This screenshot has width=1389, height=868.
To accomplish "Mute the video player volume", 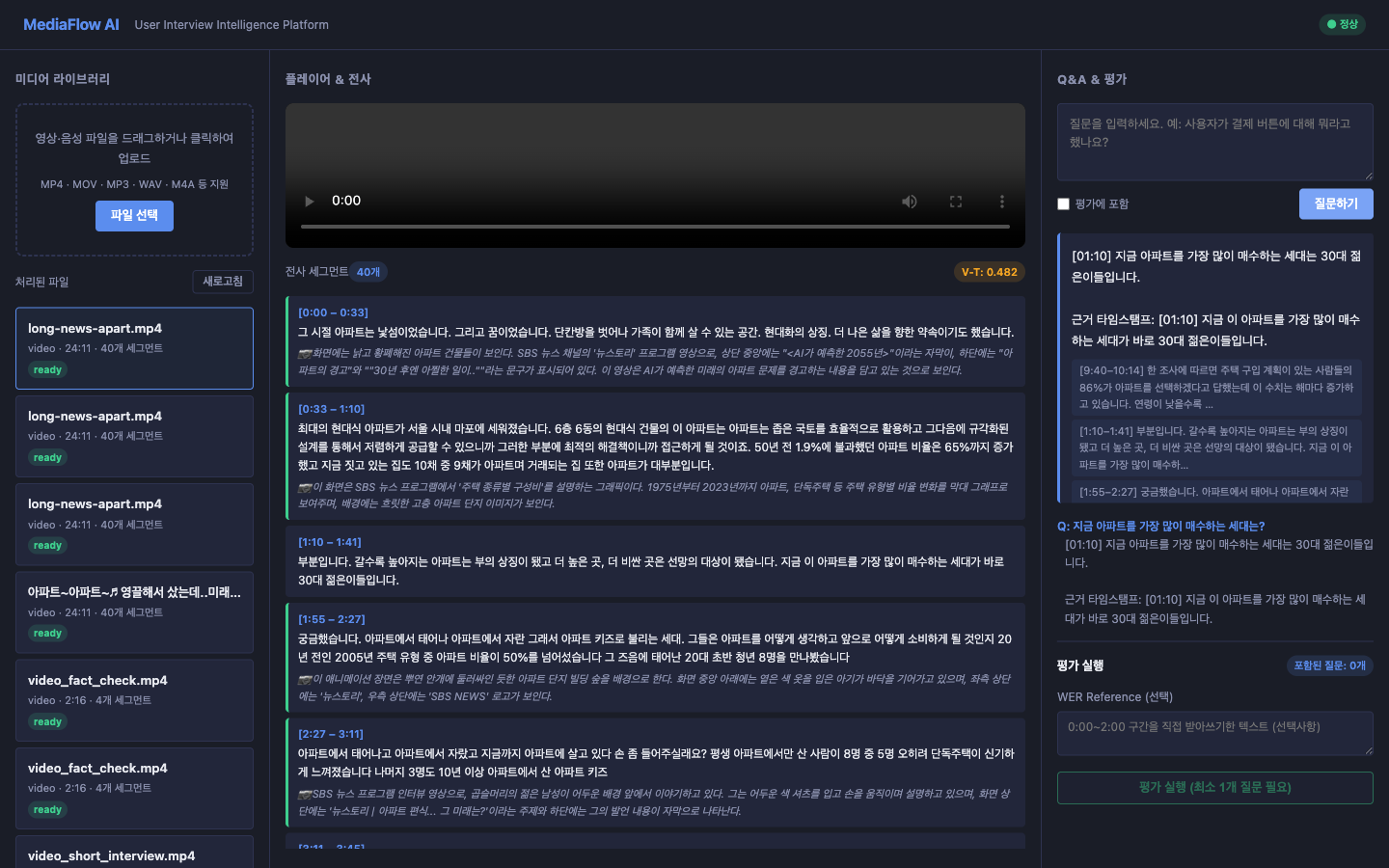I will pyautogui.click(x=910, y=202).
